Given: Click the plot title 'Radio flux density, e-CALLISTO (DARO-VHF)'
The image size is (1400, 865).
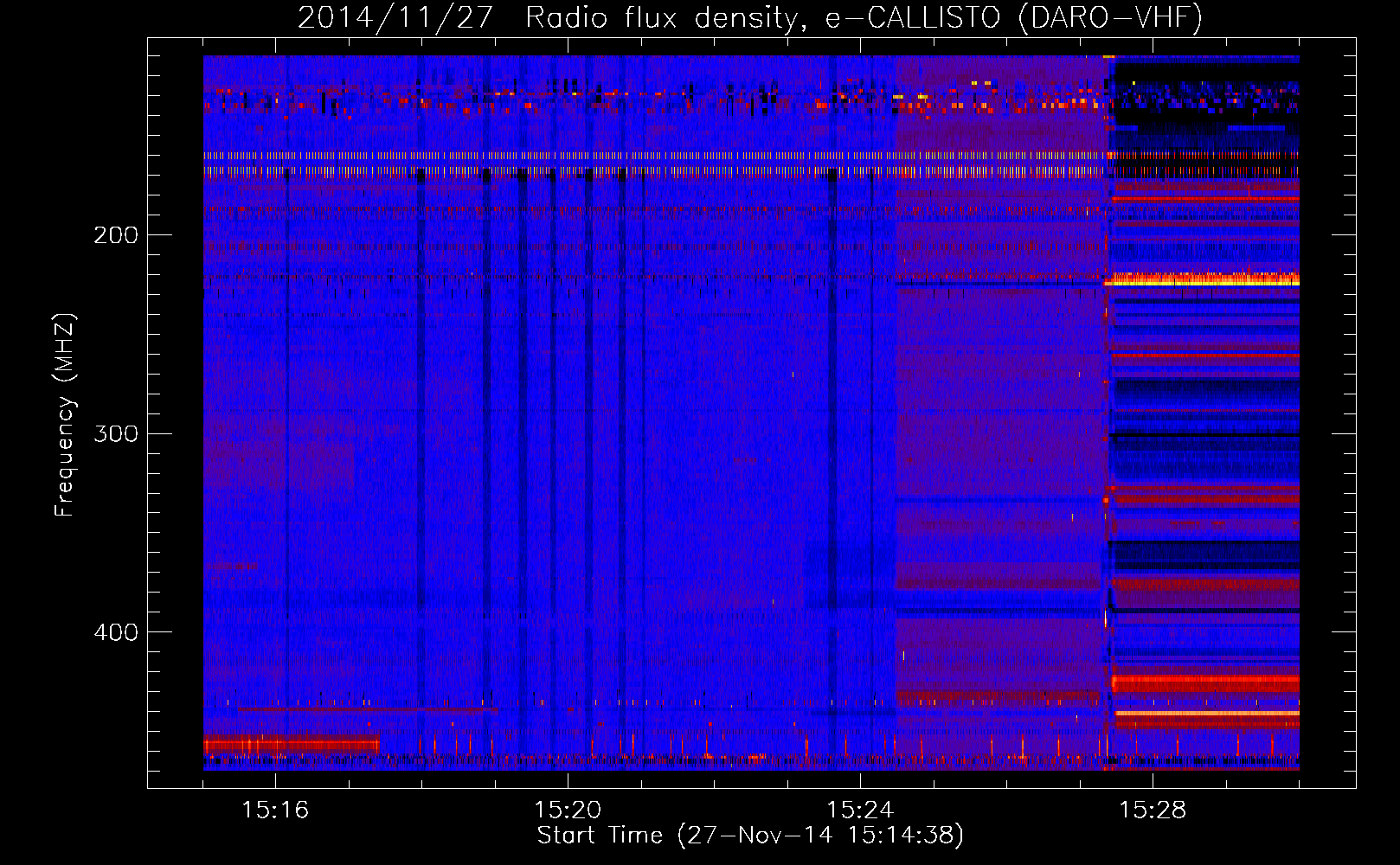Looking at the screenshot, I should pyautogui.click(x=864, y=18).
